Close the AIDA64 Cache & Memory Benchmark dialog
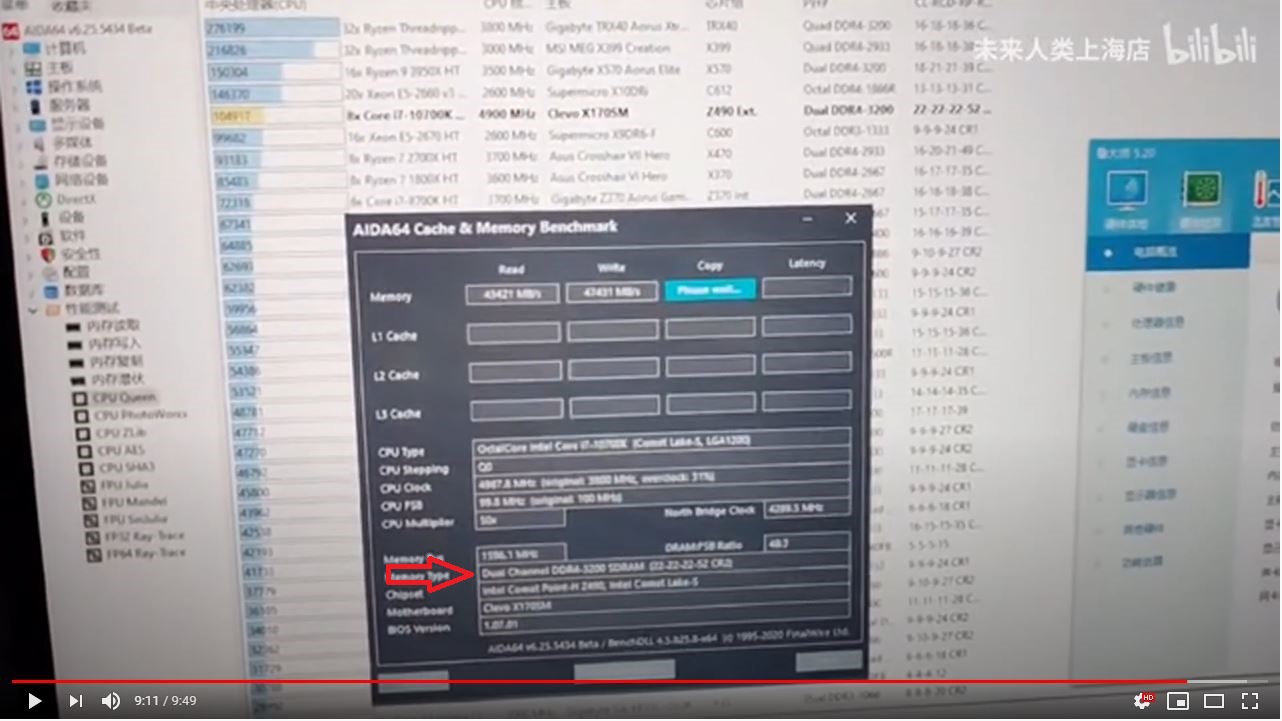1282x721 pixels. coord(851,218)
